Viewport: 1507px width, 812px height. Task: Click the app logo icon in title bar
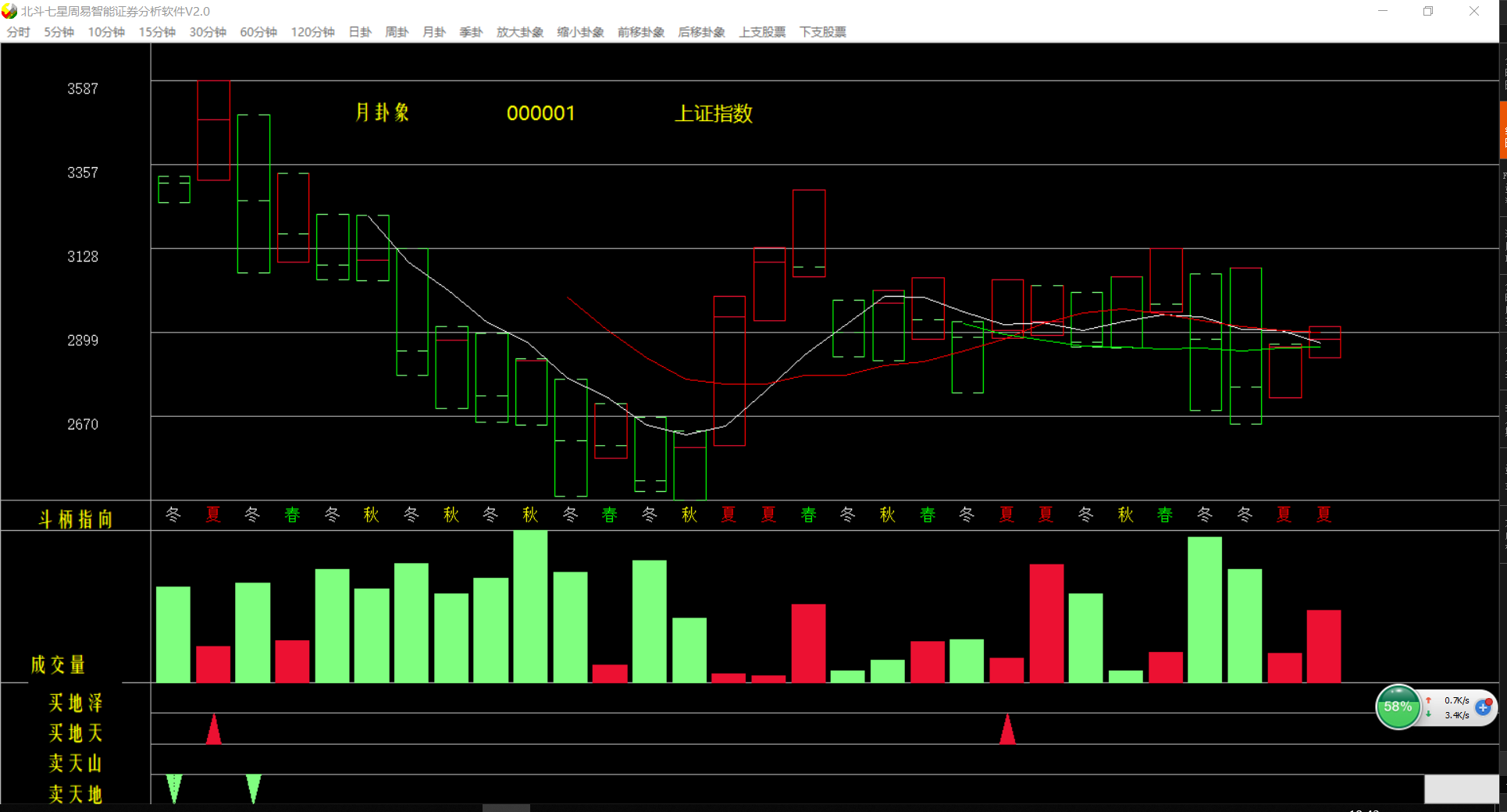click(9, 11)
